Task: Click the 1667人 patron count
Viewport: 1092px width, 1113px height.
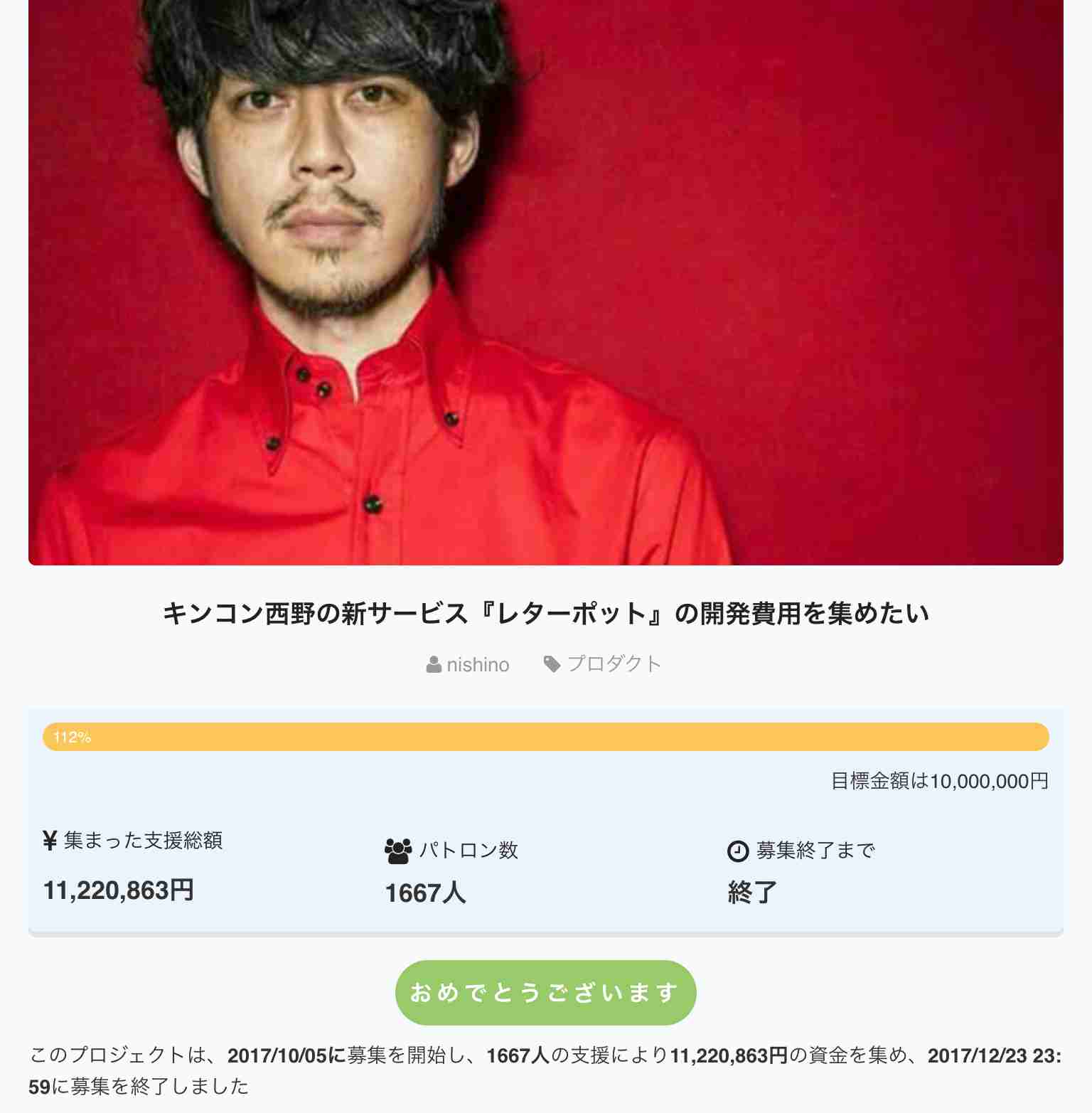Action: click(x=425, y=893)
